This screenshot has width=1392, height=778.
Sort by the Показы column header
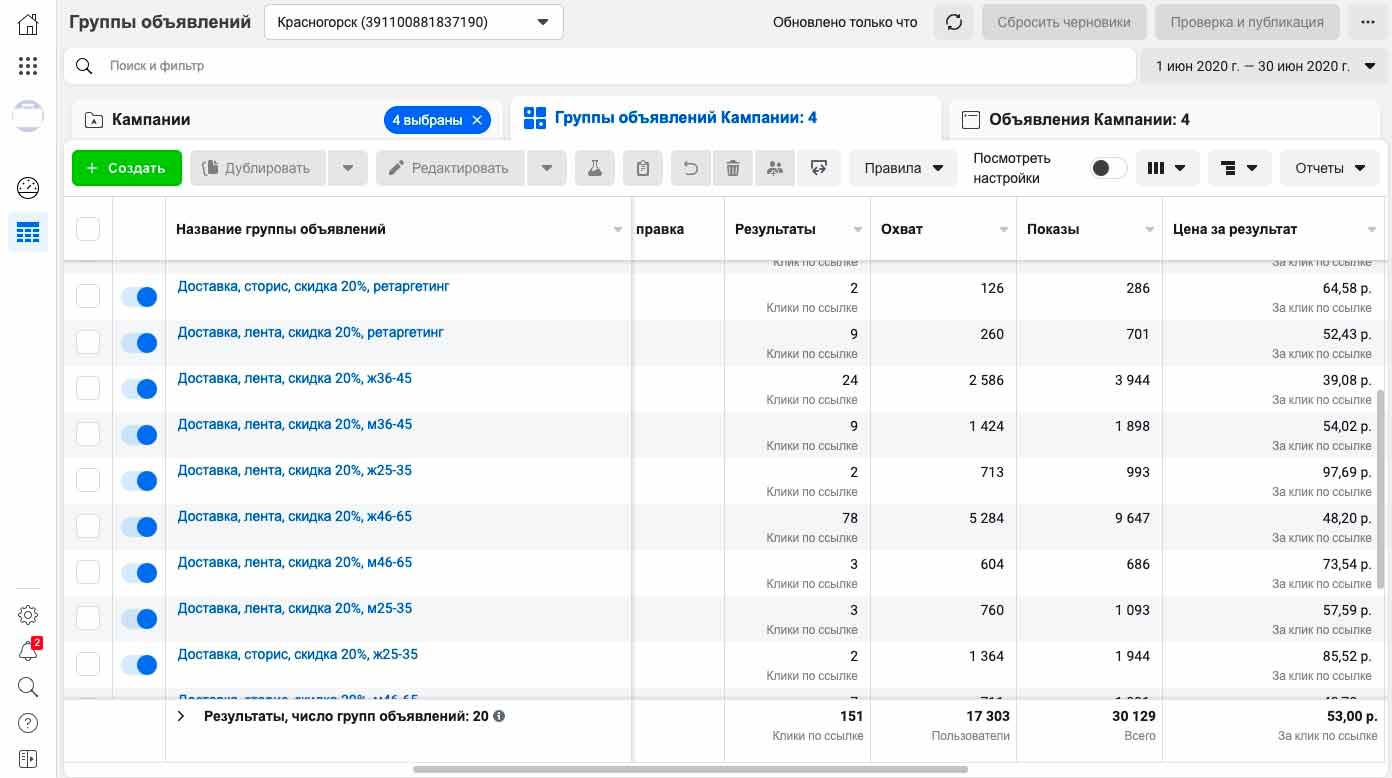[1089, 229]
